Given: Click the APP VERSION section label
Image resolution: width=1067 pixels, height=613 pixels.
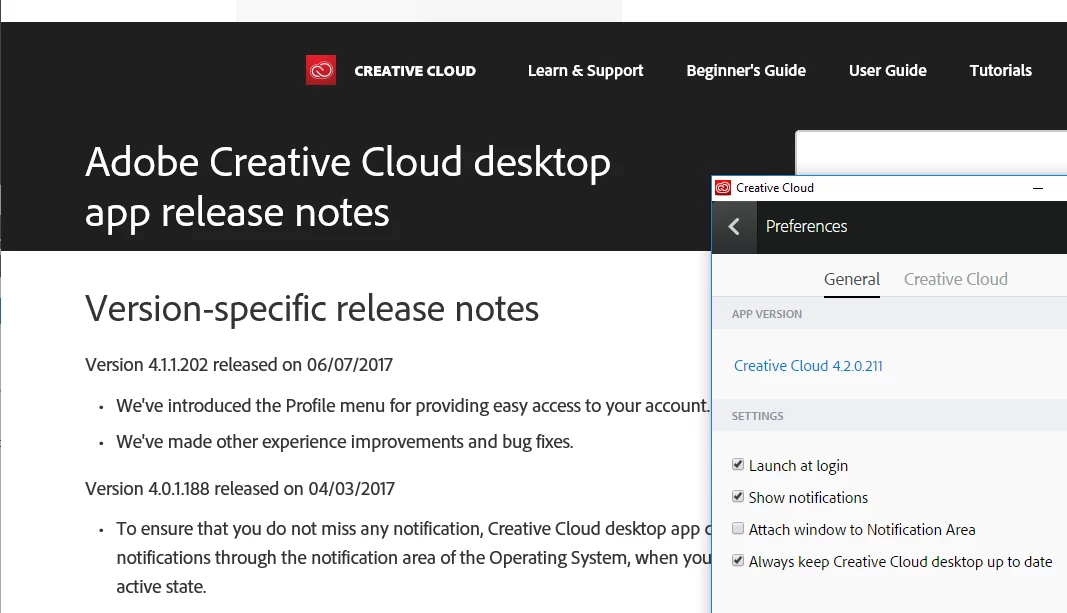Looking at the screenshot, I should click(x=767, y=314).
